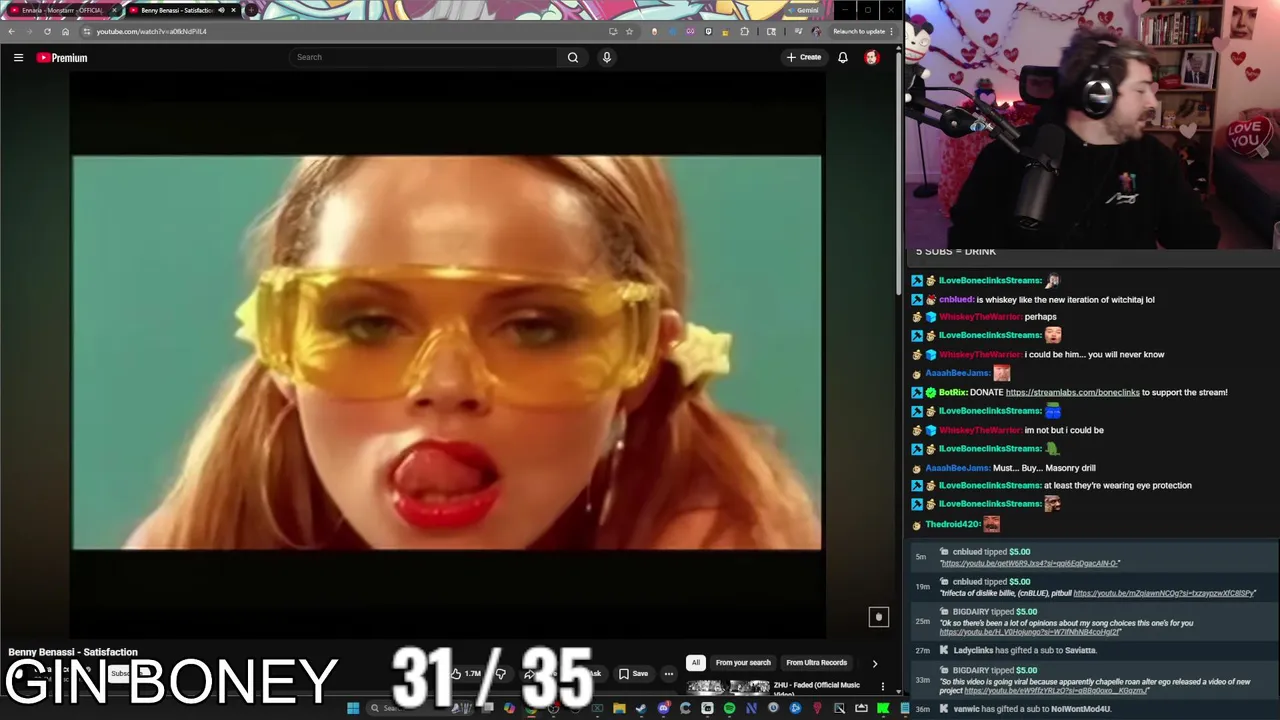Open YouTube notifications bell
Viewport: 1280px width, 720px height.
point(843,57)
